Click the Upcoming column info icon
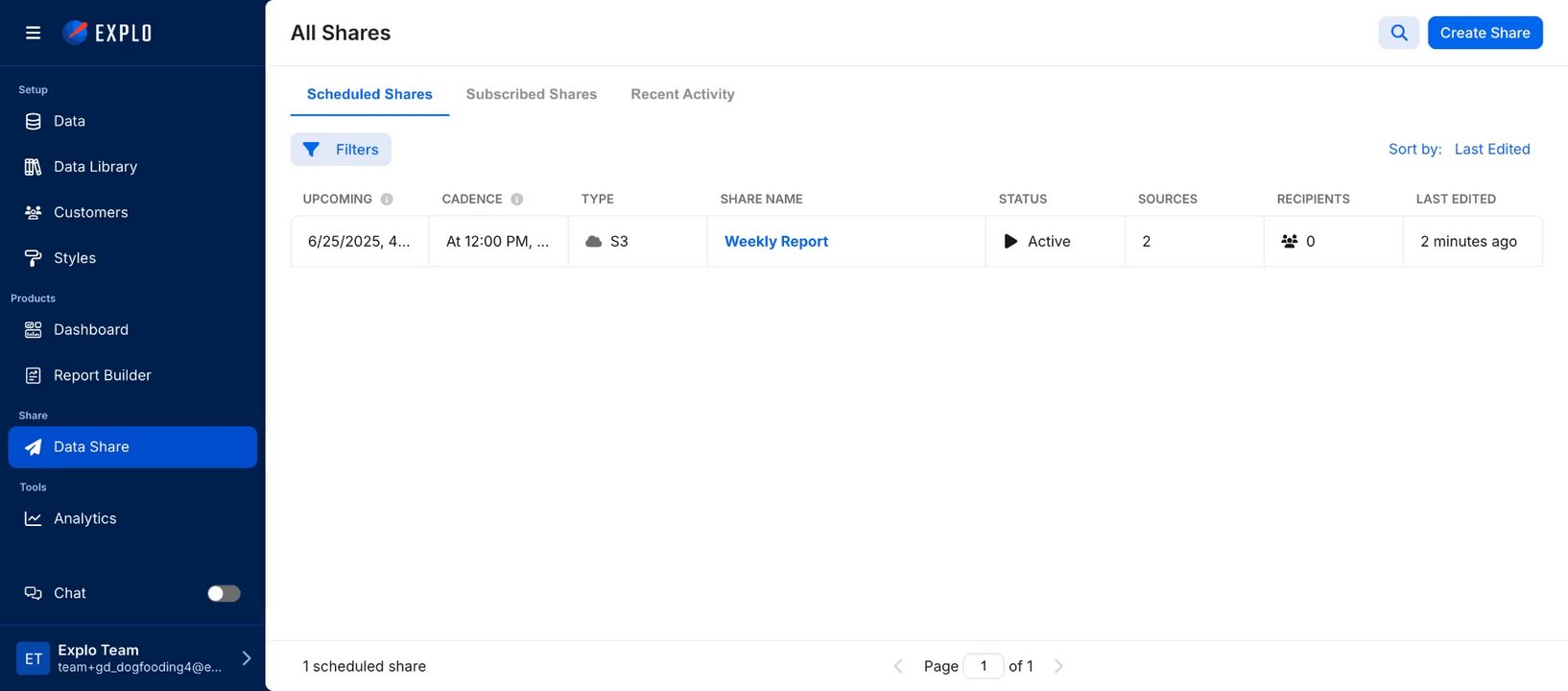The image size is (1568, 691). pos(387,200)
